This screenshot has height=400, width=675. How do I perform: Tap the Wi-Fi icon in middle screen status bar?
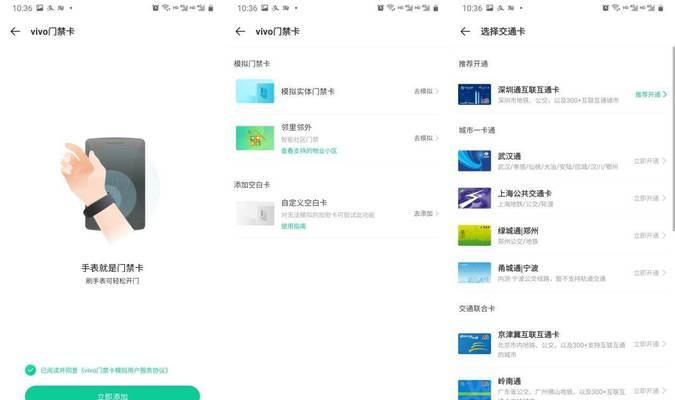(391, 8)
